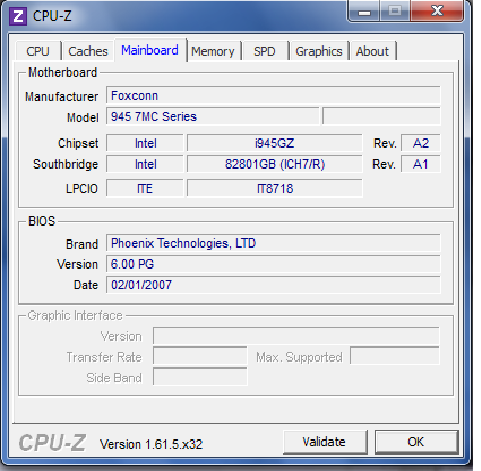Switch to the Graphics tab
This screenshot has height=471, width=481.
pos(319,51)
